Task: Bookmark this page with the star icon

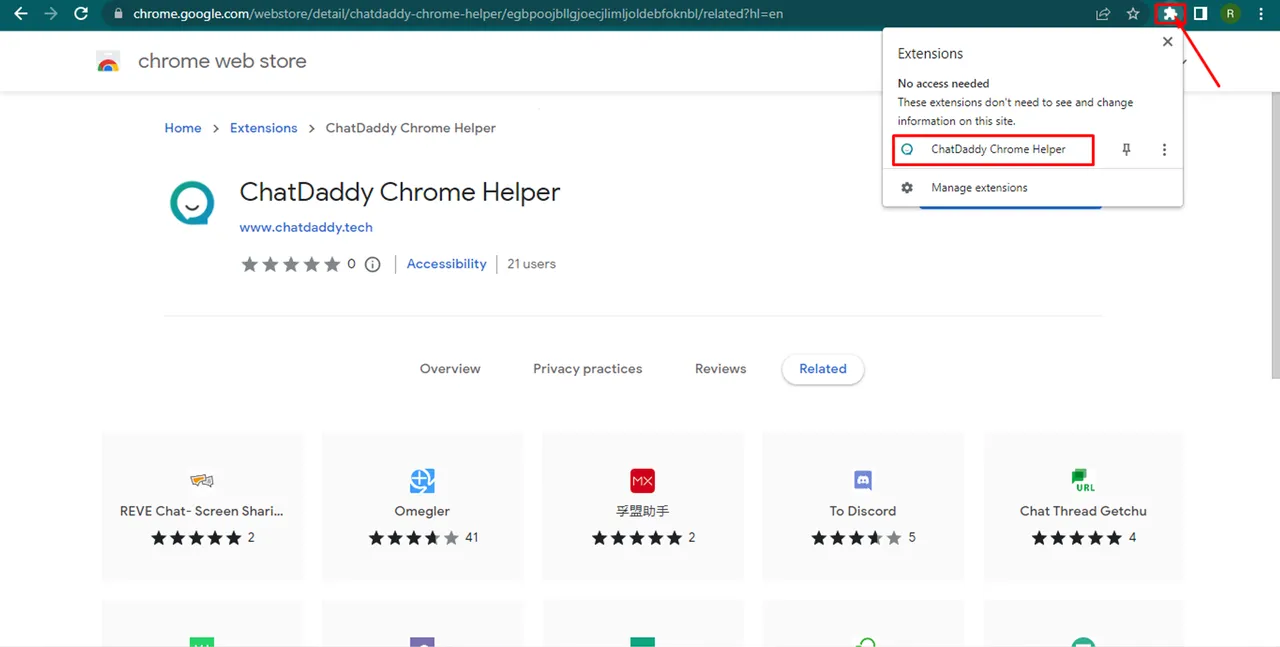Action: [1133, 14]
